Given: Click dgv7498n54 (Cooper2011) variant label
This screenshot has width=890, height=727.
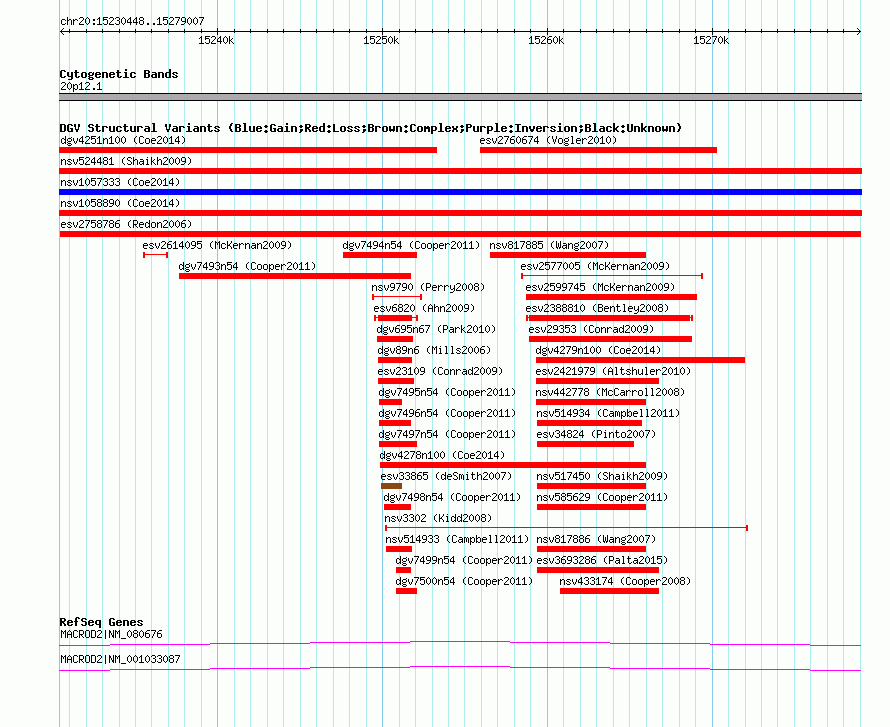Looking at the screenshot, I should (452, 497).
